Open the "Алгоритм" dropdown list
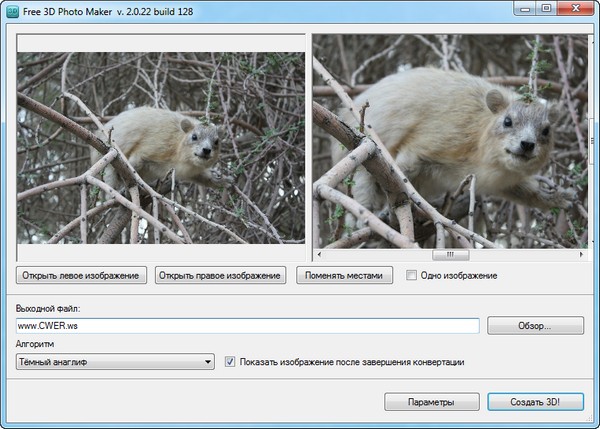This screenshot has width=600, height=429. [114, 362]
